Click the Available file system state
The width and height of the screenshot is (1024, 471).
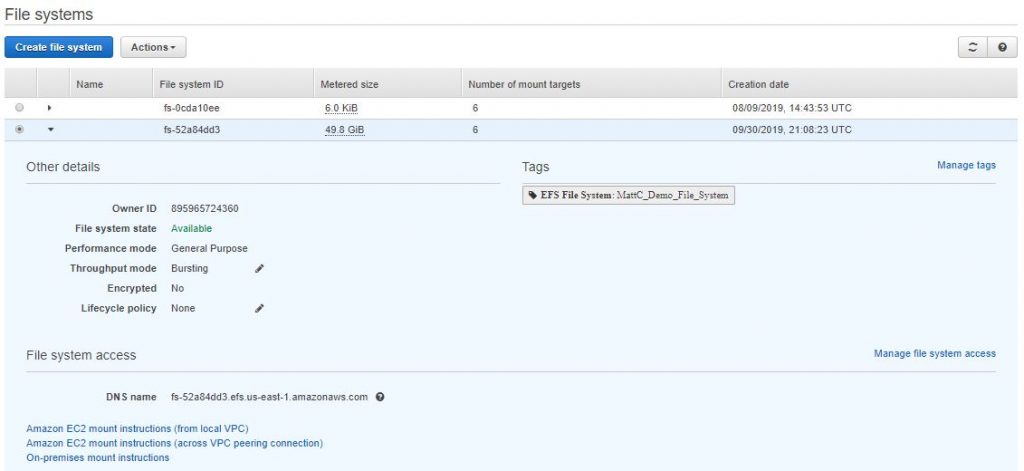(191, 229)
